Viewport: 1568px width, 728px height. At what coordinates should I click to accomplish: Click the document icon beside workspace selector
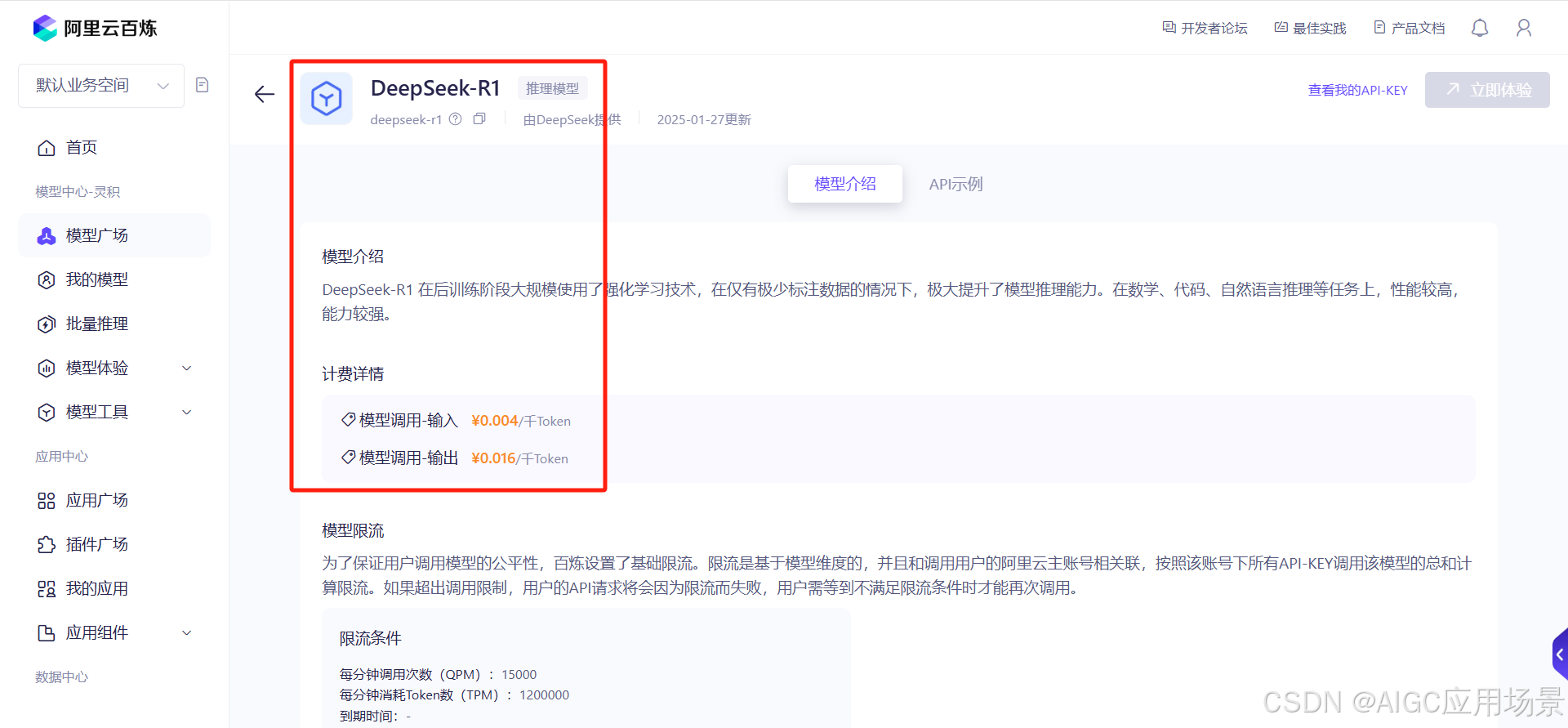[x=203, y=85]
